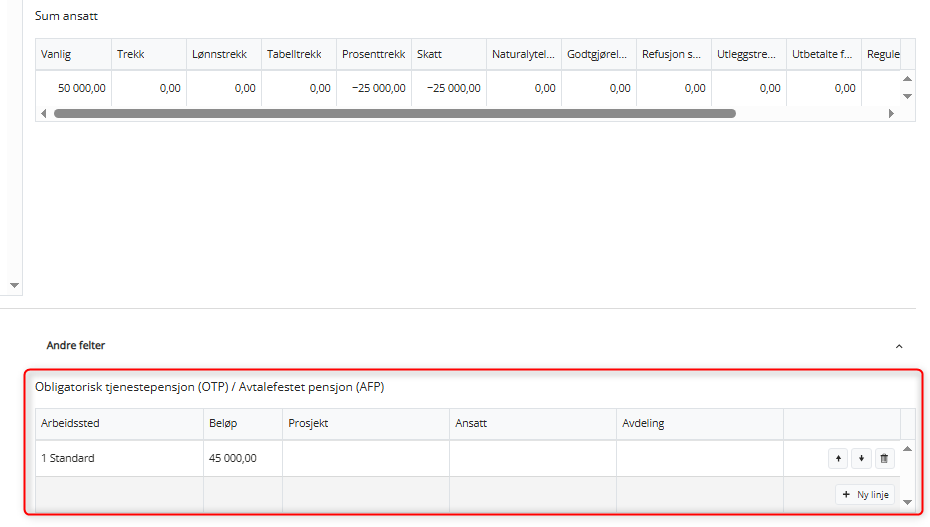Select the Godtgjørel... column header
The height and width of the screenshot is (527, 930).
599,55
